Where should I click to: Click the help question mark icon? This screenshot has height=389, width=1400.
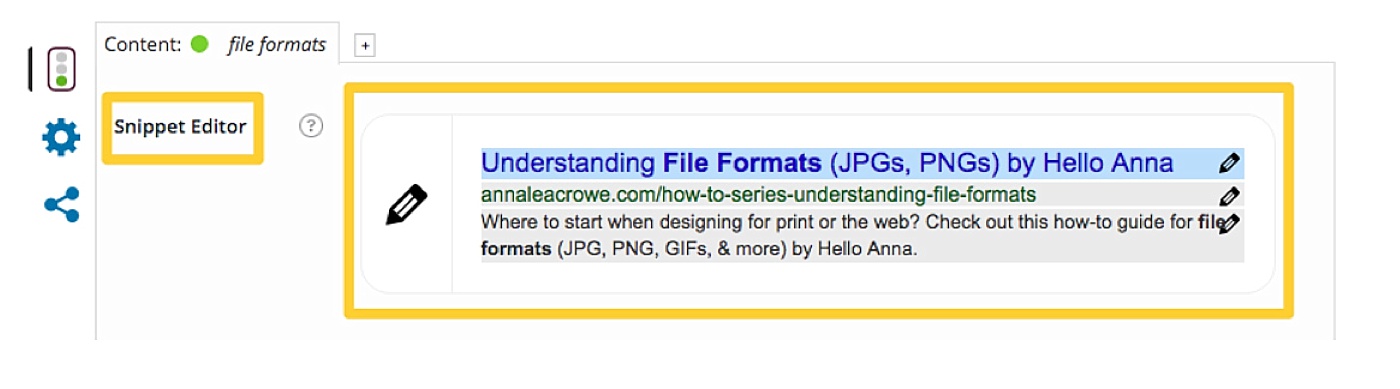[312, 126]
